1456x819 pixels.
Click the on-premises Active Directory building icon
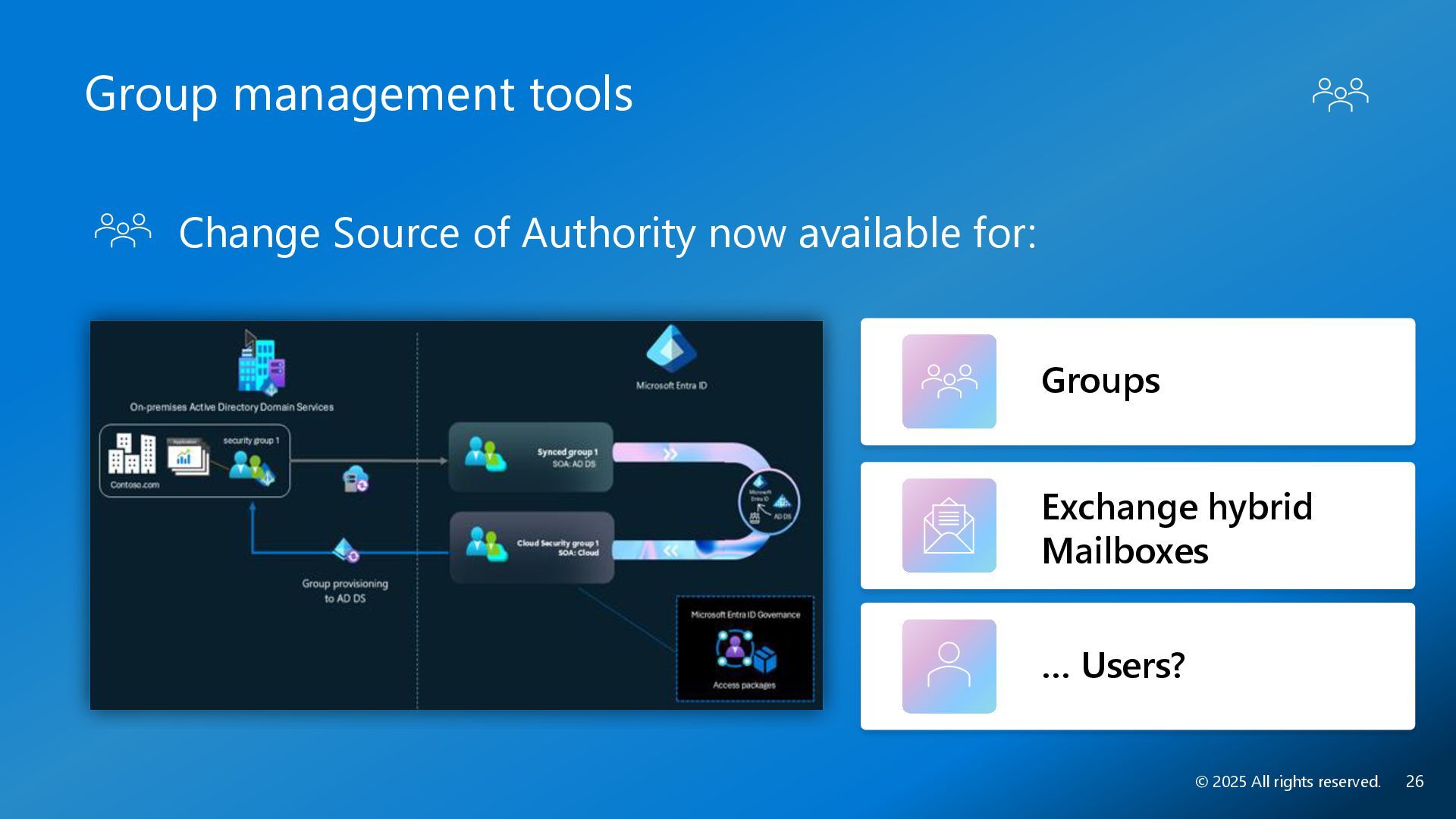[x=261, y=362]
